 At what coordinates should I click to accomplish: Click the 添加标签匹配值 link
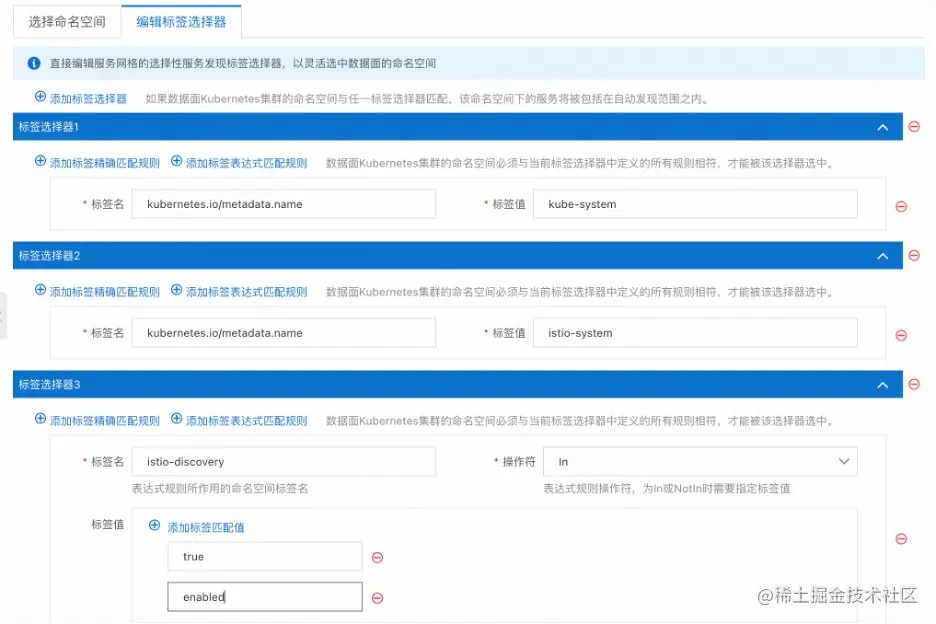coord(205,527)
